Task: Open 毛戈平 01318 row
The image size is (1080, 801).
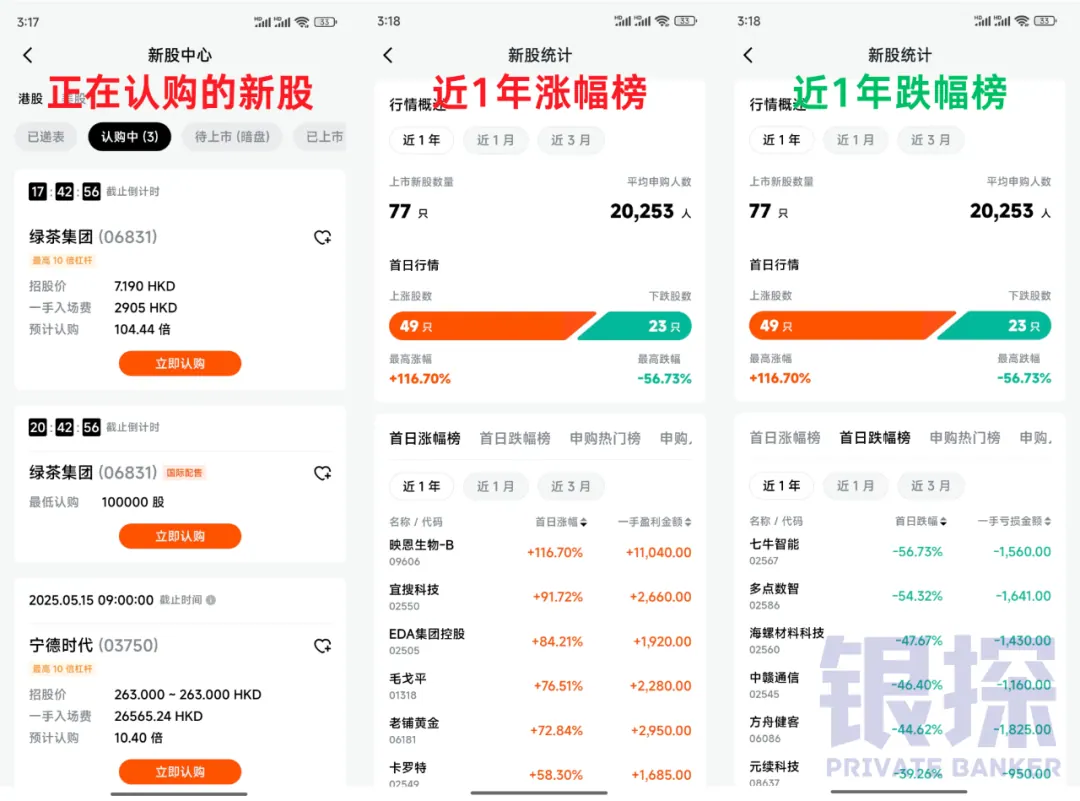Action: pyautogui.click(x=540, y=686)
